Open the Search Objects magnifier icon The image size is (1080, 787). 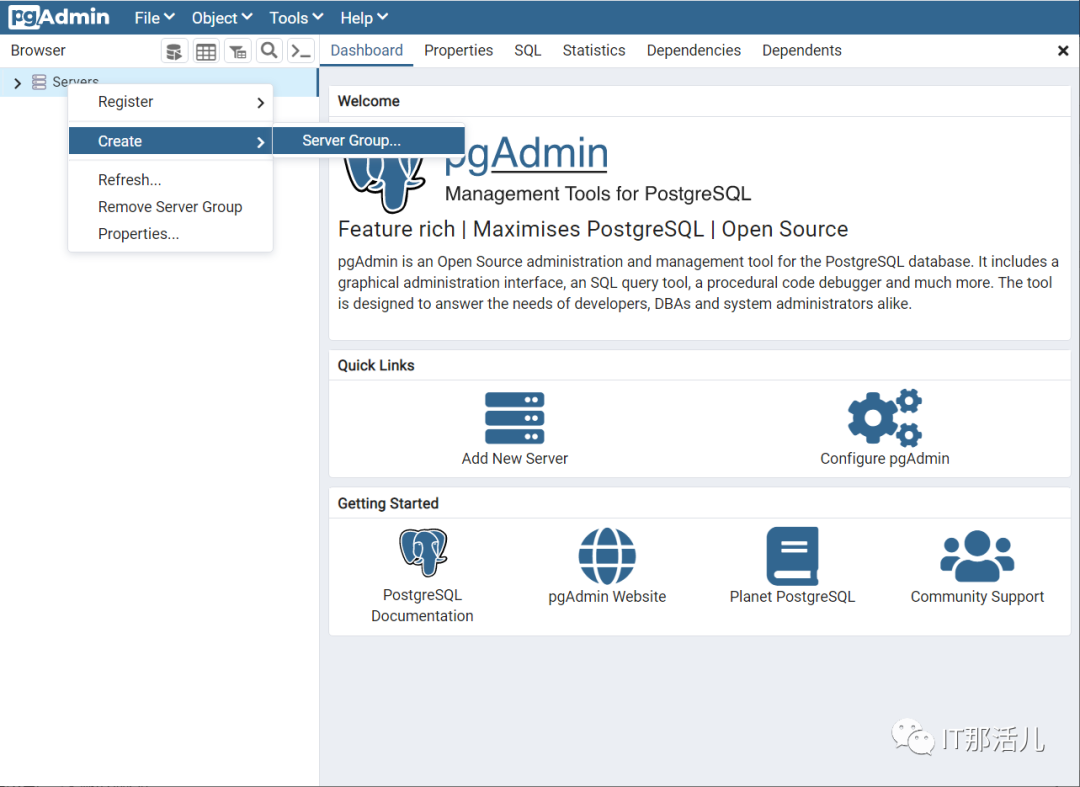(x=269, y=51)
